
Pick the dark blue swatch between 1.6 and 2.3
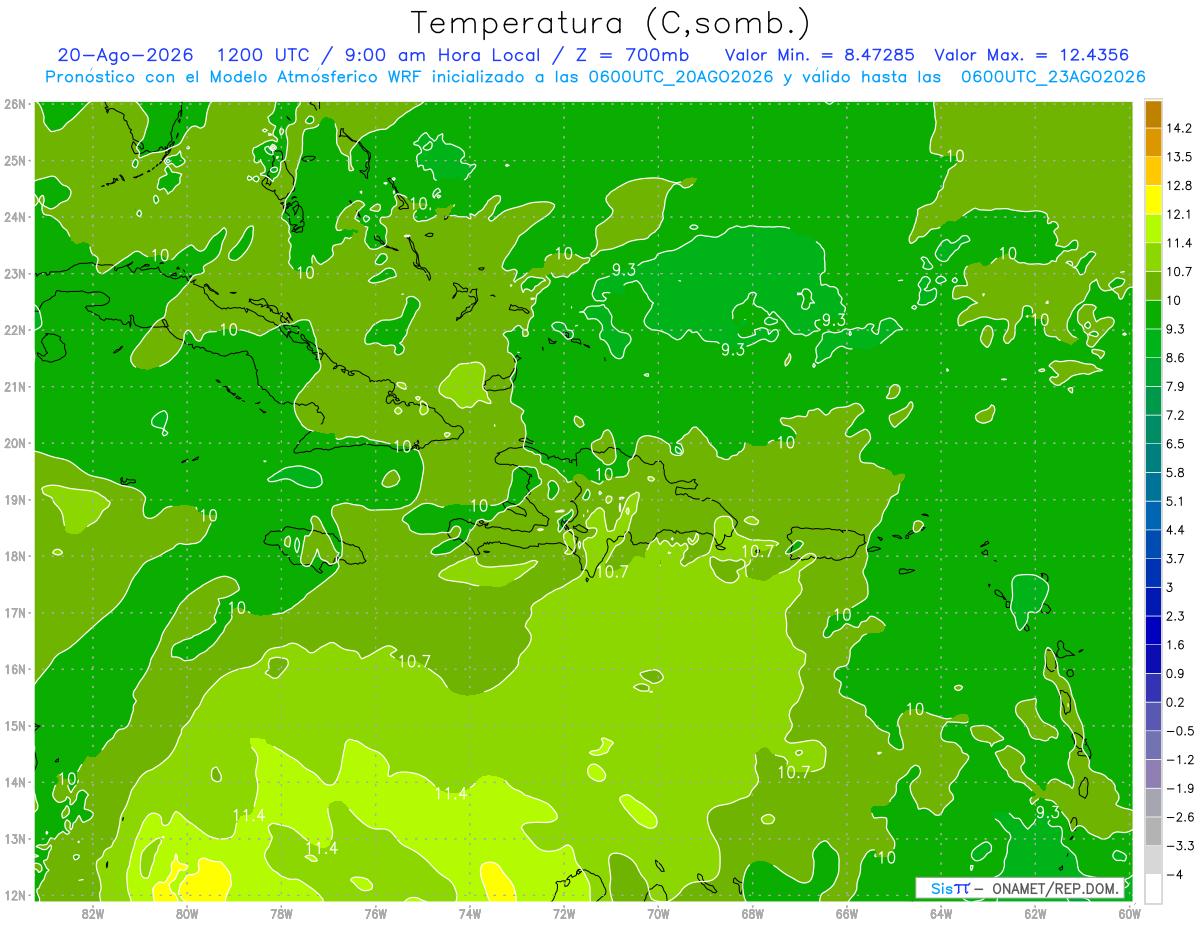(x=1153, y=630)
